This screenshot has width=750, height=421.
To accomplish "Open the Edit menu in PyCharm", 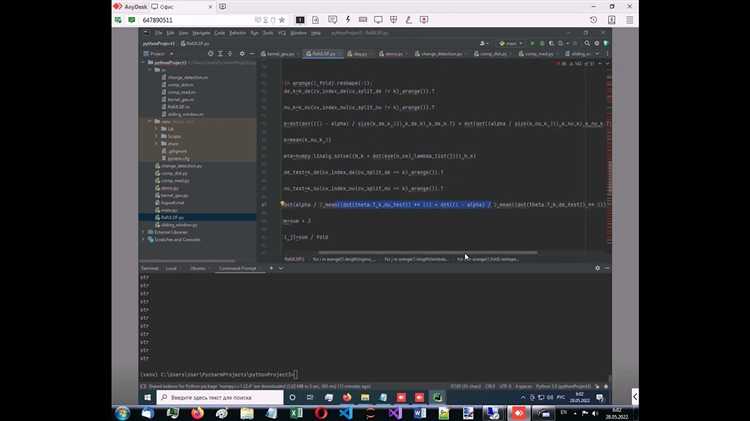I will 170,33.
